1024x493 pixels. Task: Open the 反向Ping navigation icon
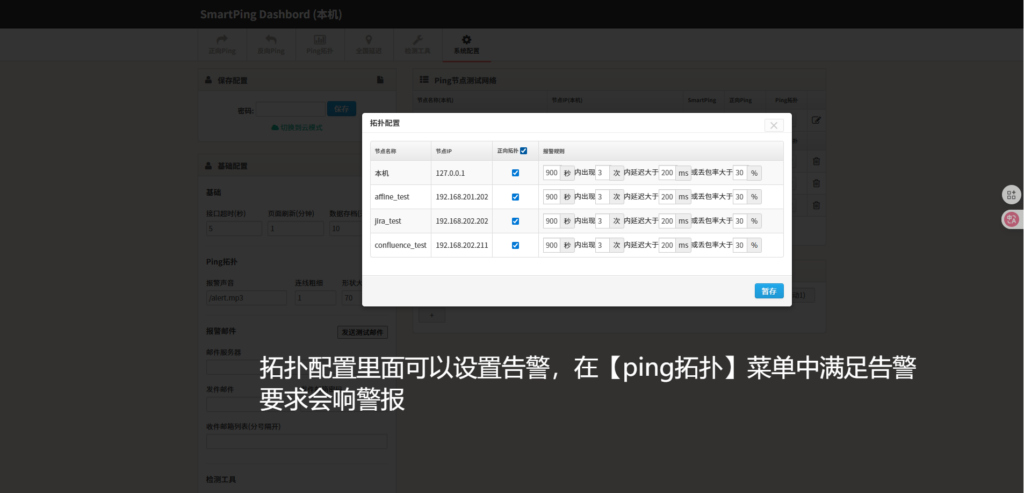click(270, 39)
